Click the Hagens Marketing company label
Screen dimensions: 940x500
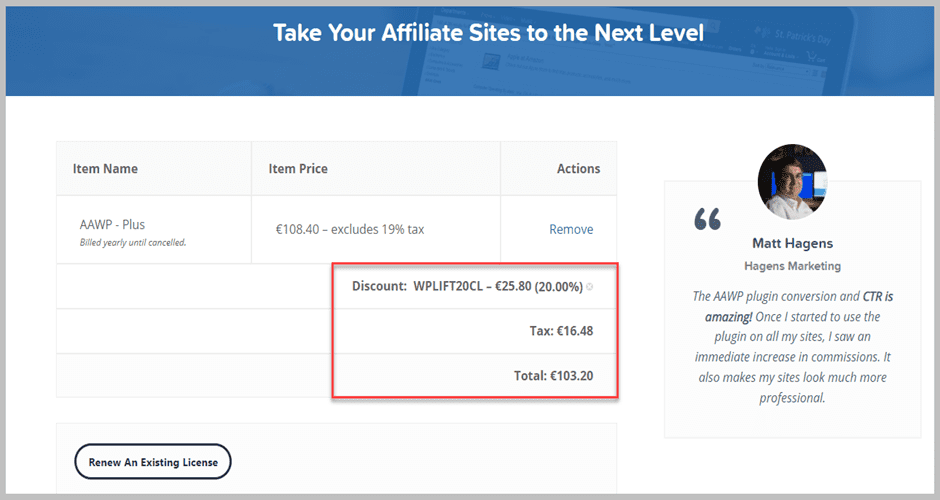coord(792,266)
